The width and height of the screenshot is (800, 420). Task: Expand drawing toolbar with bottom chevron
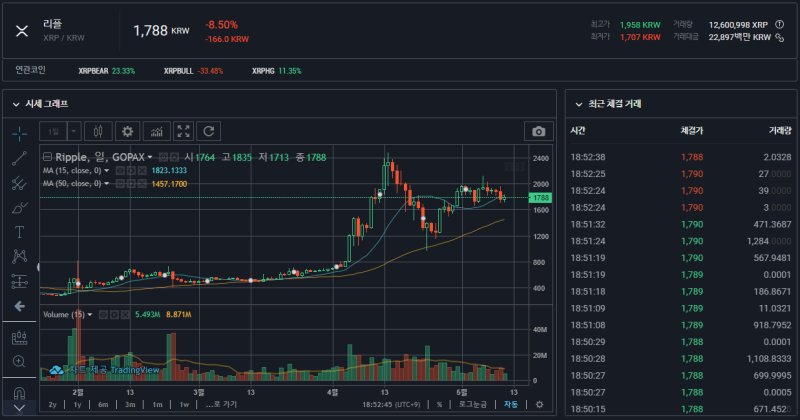click(19, 408)
